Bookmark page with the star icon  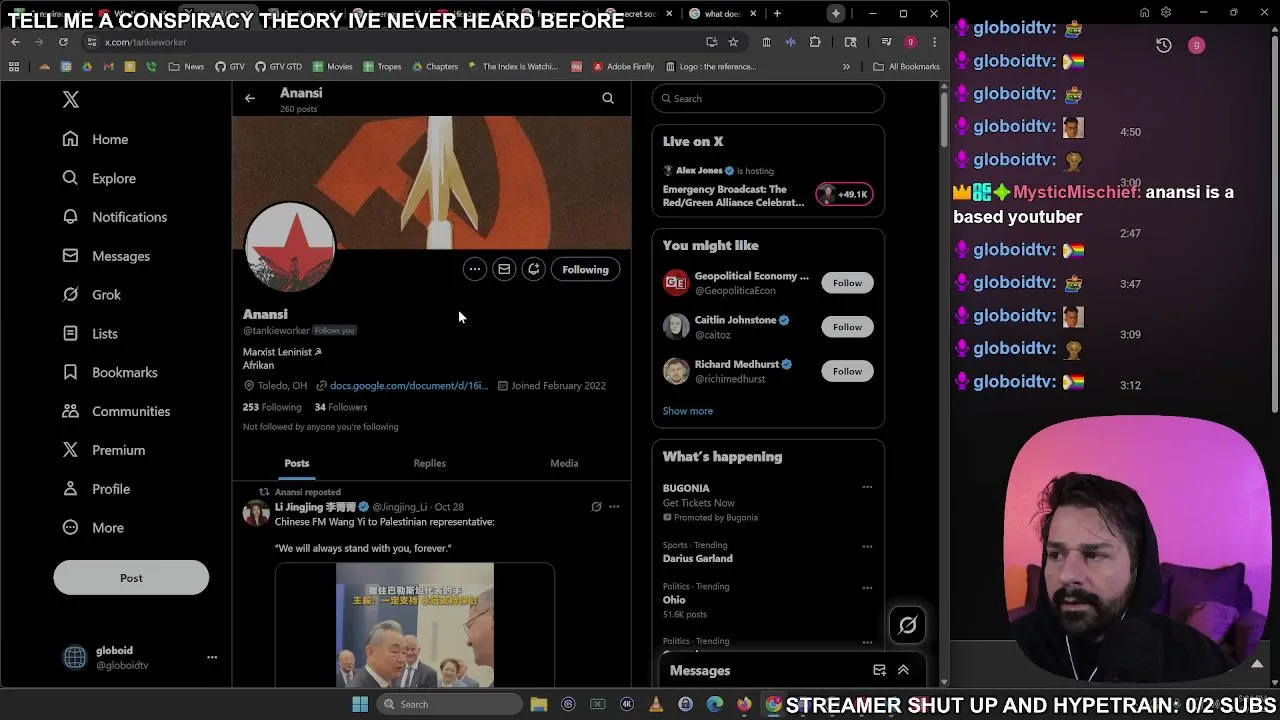pos(733,42)
